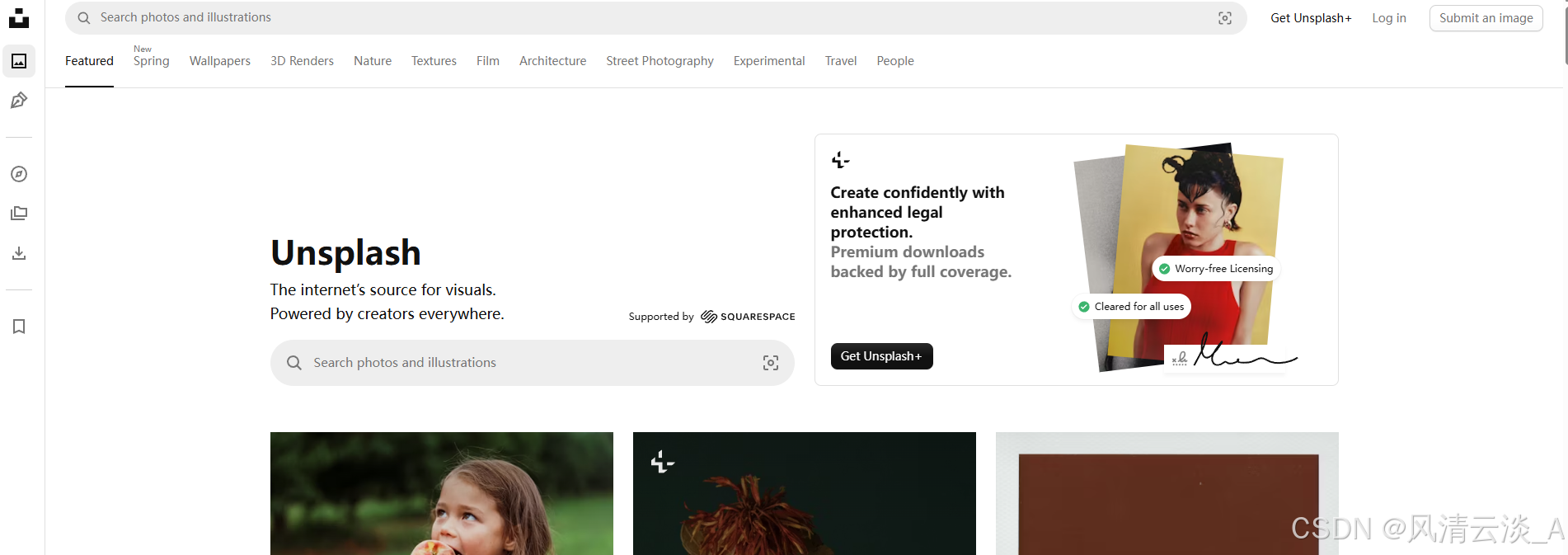Click Get Unsplash+ link in header
This screenshot has width=1568, height=555.
[1311, 18]
